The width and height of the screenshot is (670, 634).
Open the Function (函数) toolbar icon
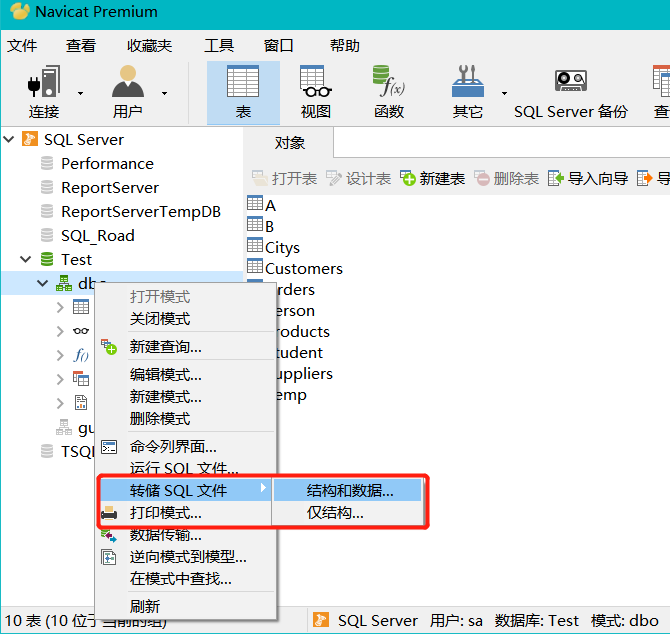tap(388, 81)
